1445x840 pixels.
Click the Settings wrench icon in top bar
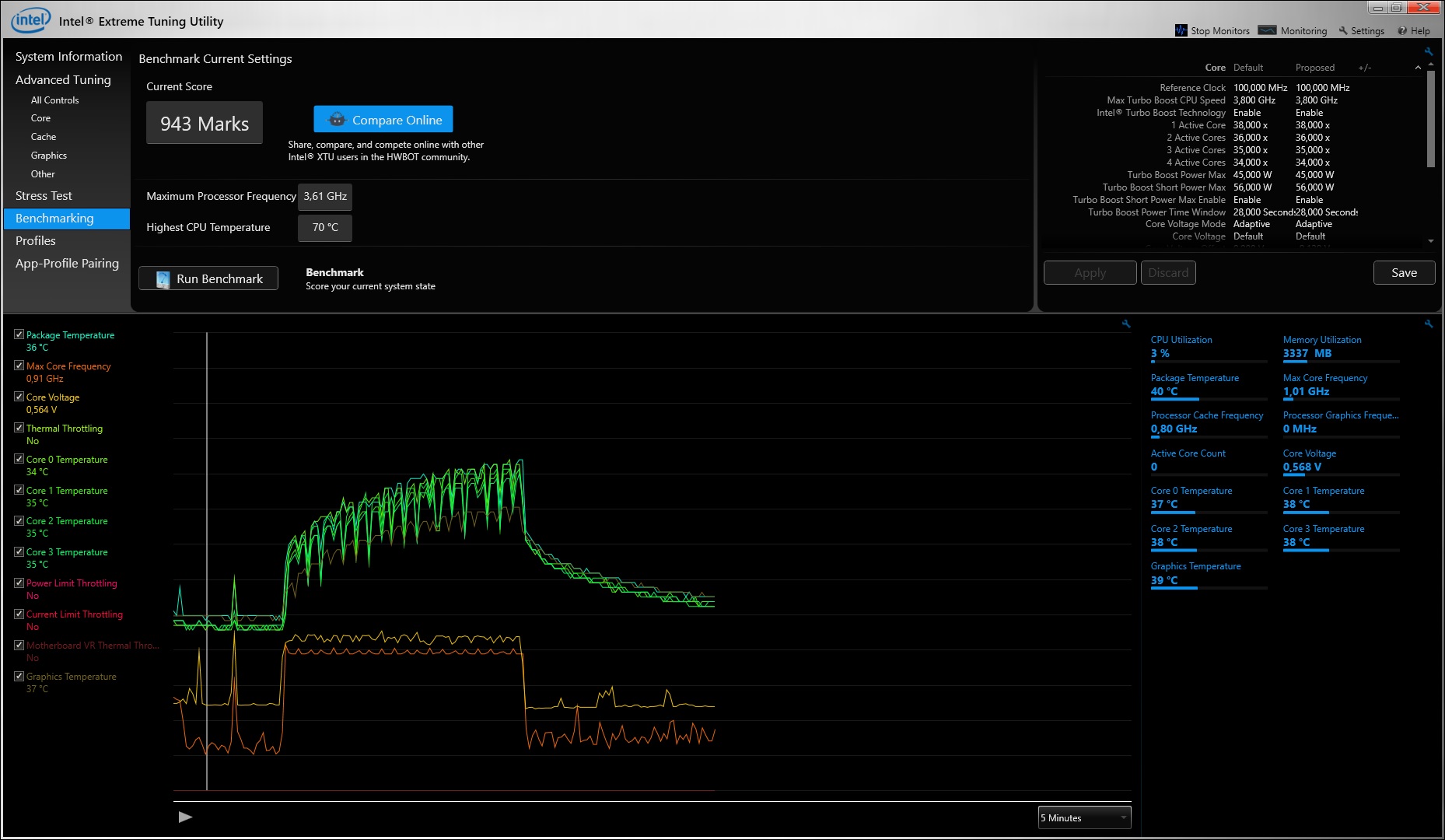pyautogui.click(x=1342, y=31)
